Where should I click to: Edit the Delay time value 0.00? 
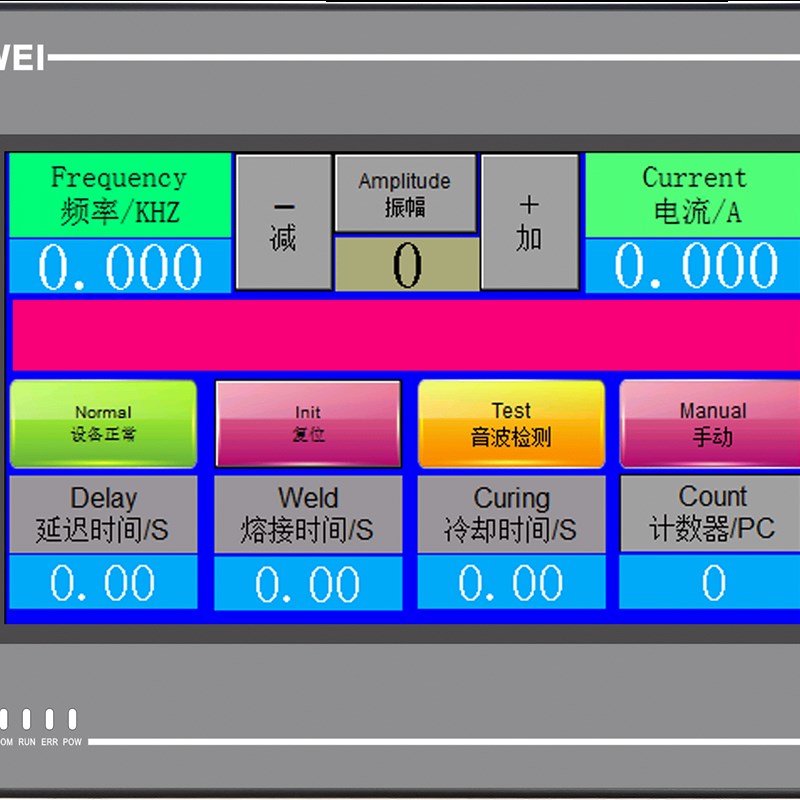103,582
